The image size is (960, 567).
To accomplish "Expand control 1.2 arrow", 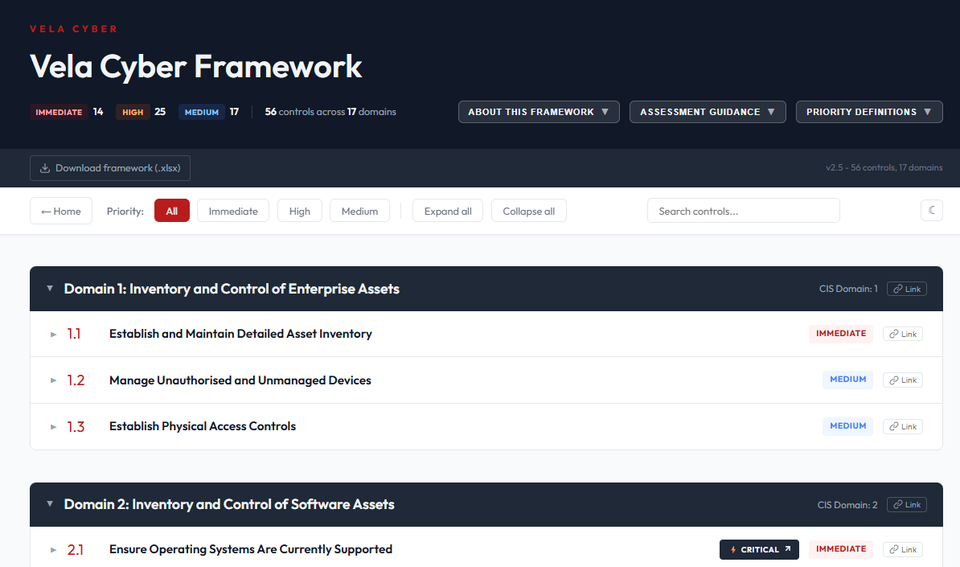I will (53, 380).
